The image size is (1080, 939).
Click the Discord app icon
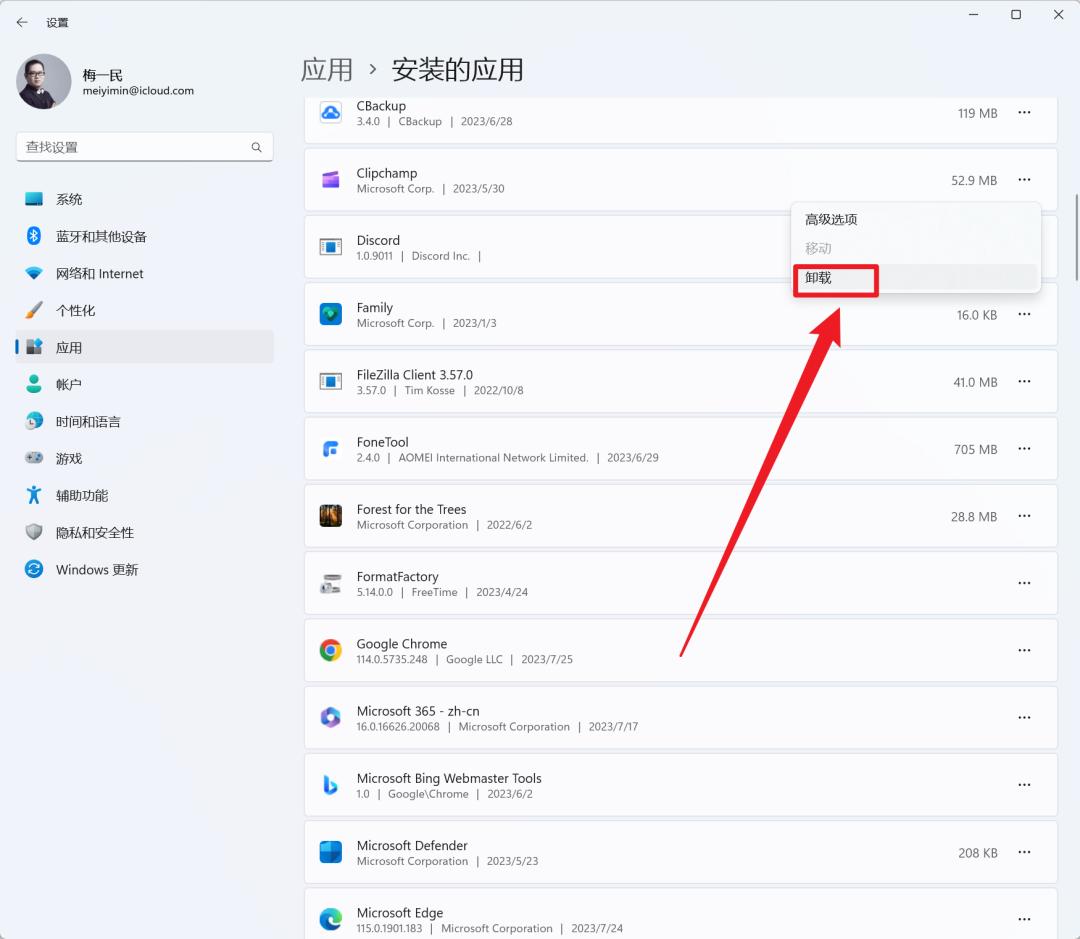click(x=330, y=247)
